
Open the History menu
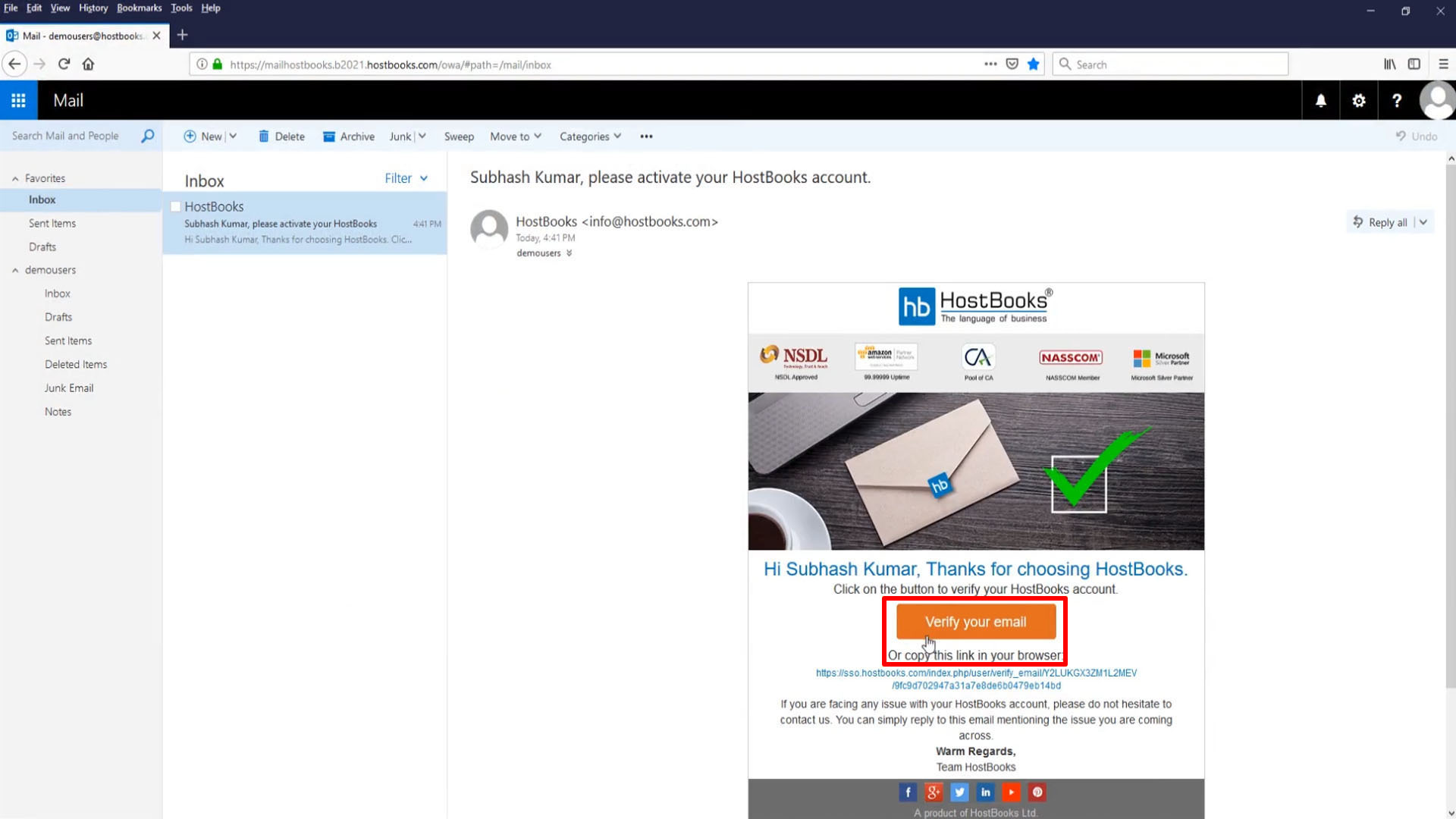[93, 8]
